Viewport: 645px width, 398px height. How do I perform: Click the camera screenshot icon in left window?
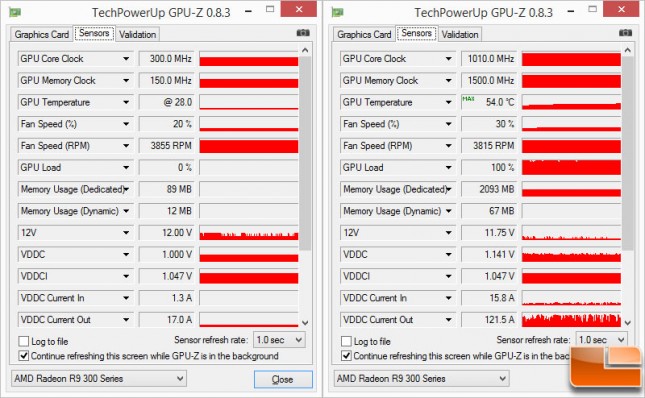point(303,33)
